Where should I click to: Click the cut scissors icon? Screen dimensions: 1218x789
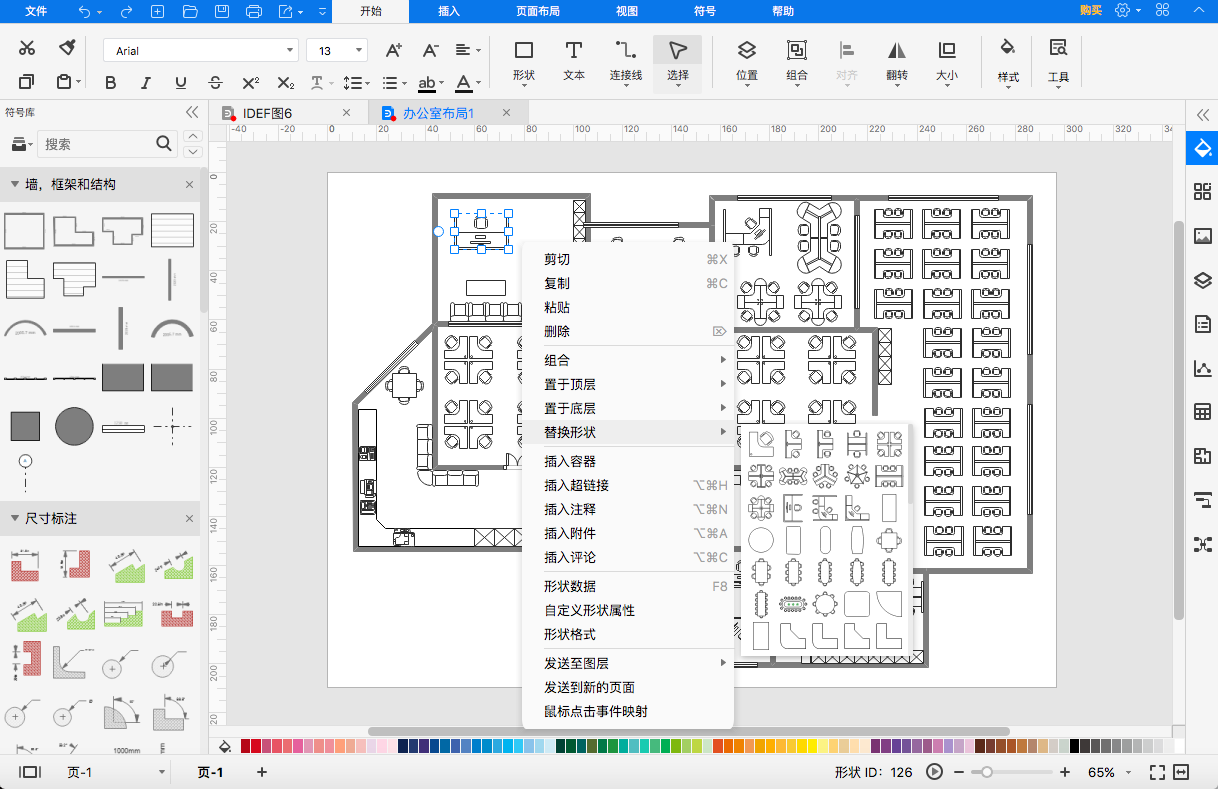coord(27,48)
